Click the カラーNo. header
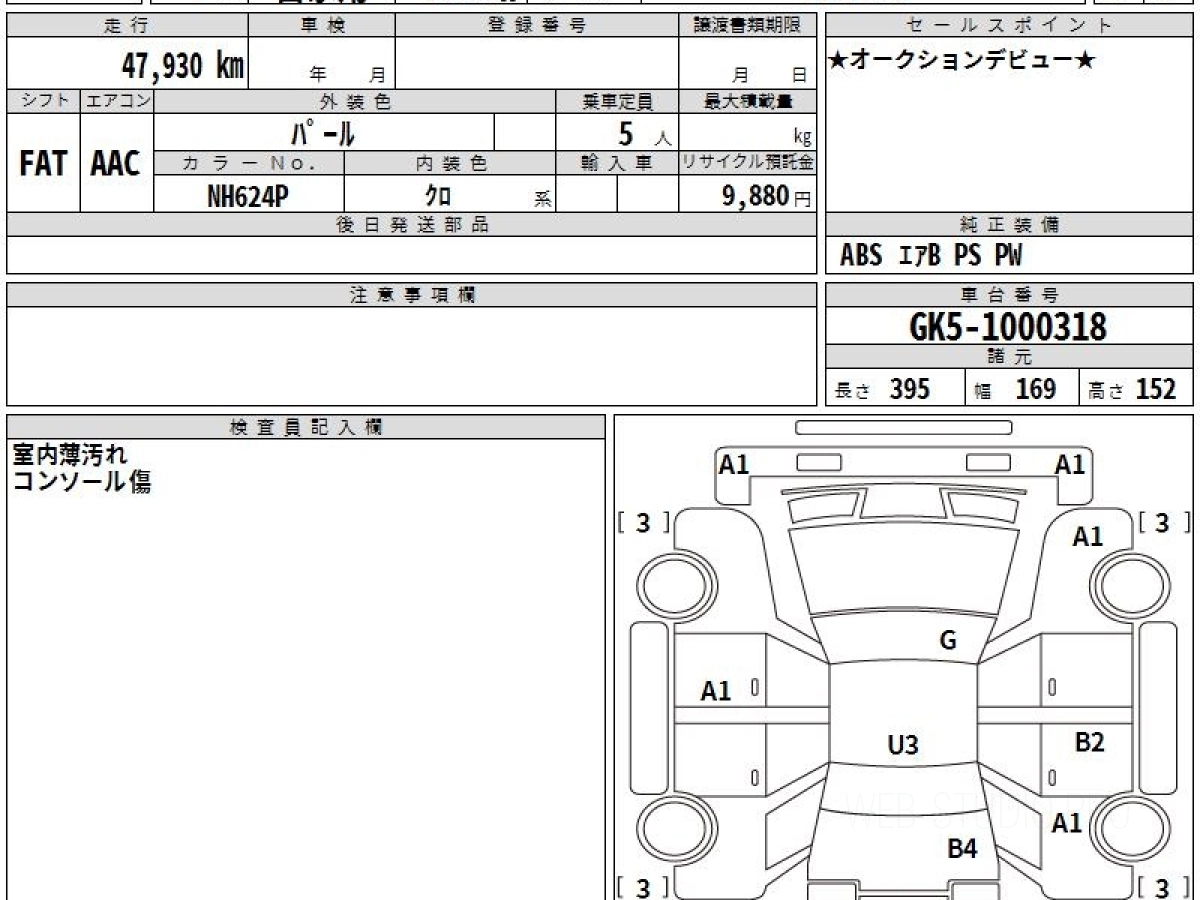The width and height of the screenshot is (1200, 900). 249,163
